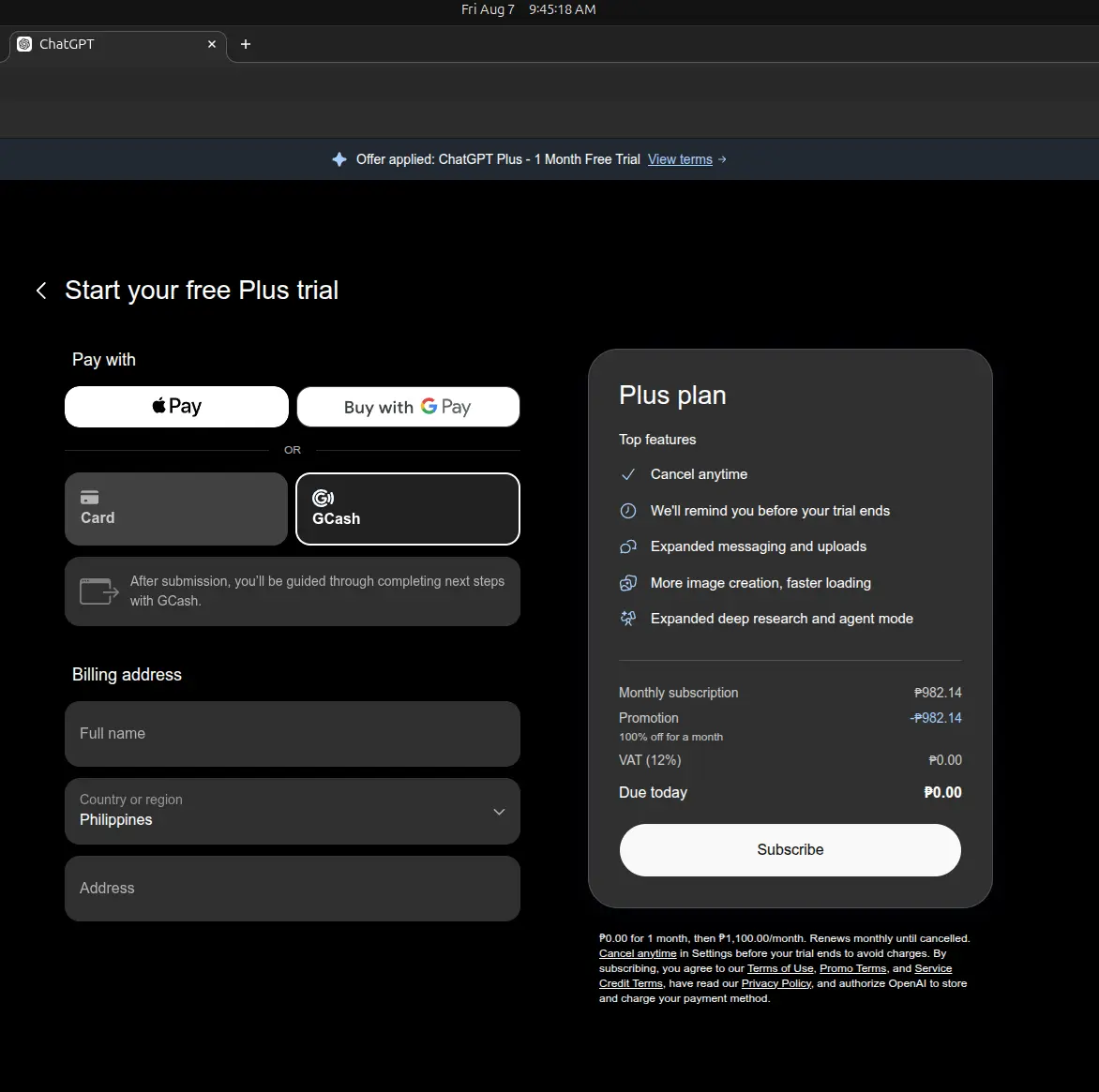Image resolution: width=1099 pixels, height=1092 pixels.
Task: Click the Country dropdown chevron arrow
Action: [499, 812]
